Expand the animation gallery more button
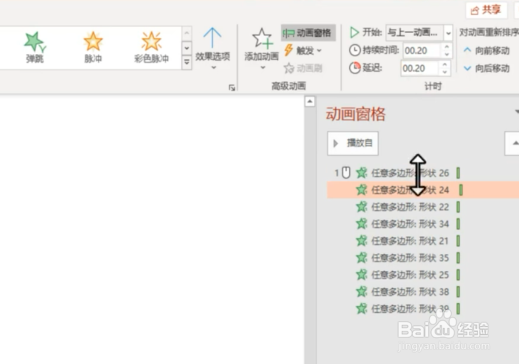The height and width of the screenshot is (364, 519). 187,62
